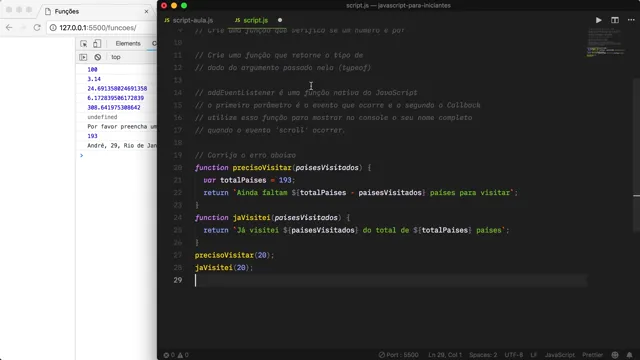Click the console output 'undefined'
The height and width of the screenshot is (360, 640).
pyautogui.click(x=102, y=117)
